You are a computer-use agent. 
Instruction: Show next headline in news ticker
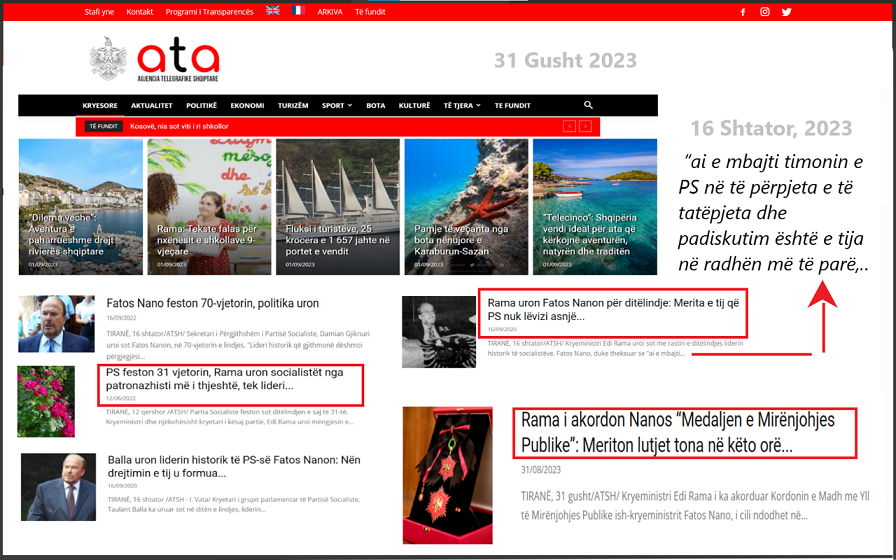coord(585,126)
